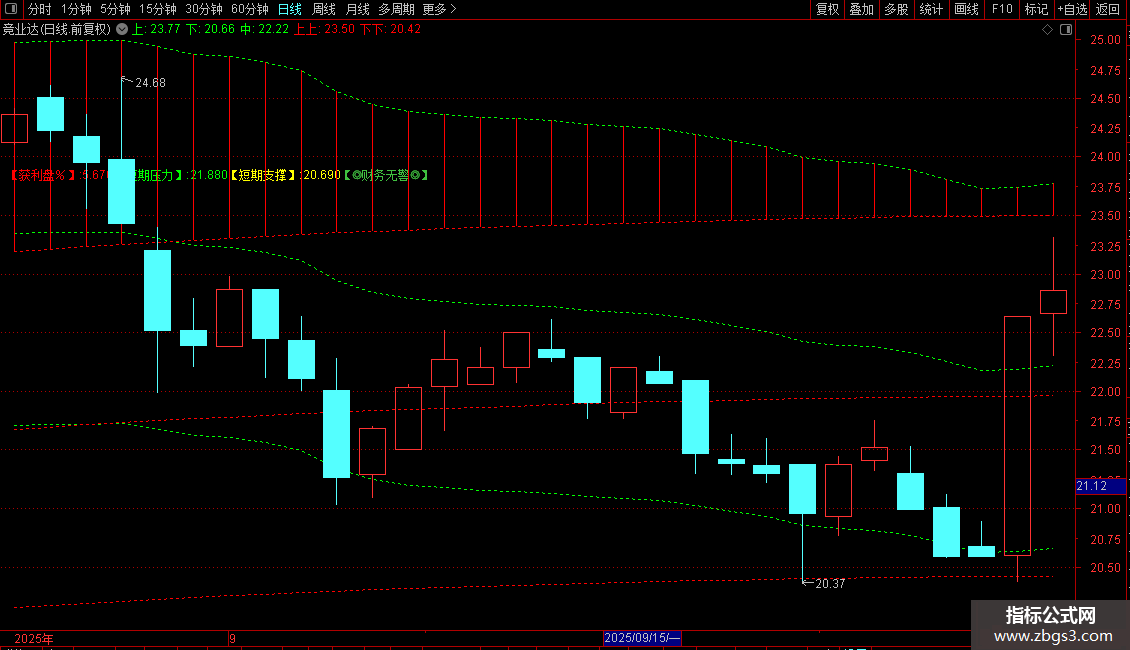The height and width of the screenshot is (650, 1130).
Task: Select the 60分钟 period tab
Action: tap(250, 9)
